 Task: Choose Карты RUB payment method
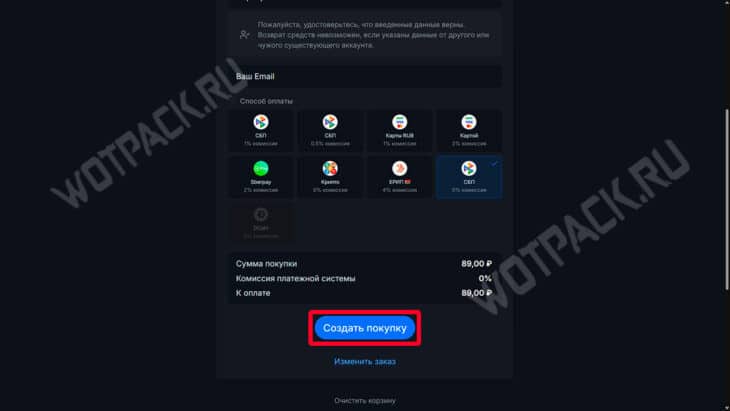(x=399, y=130)
